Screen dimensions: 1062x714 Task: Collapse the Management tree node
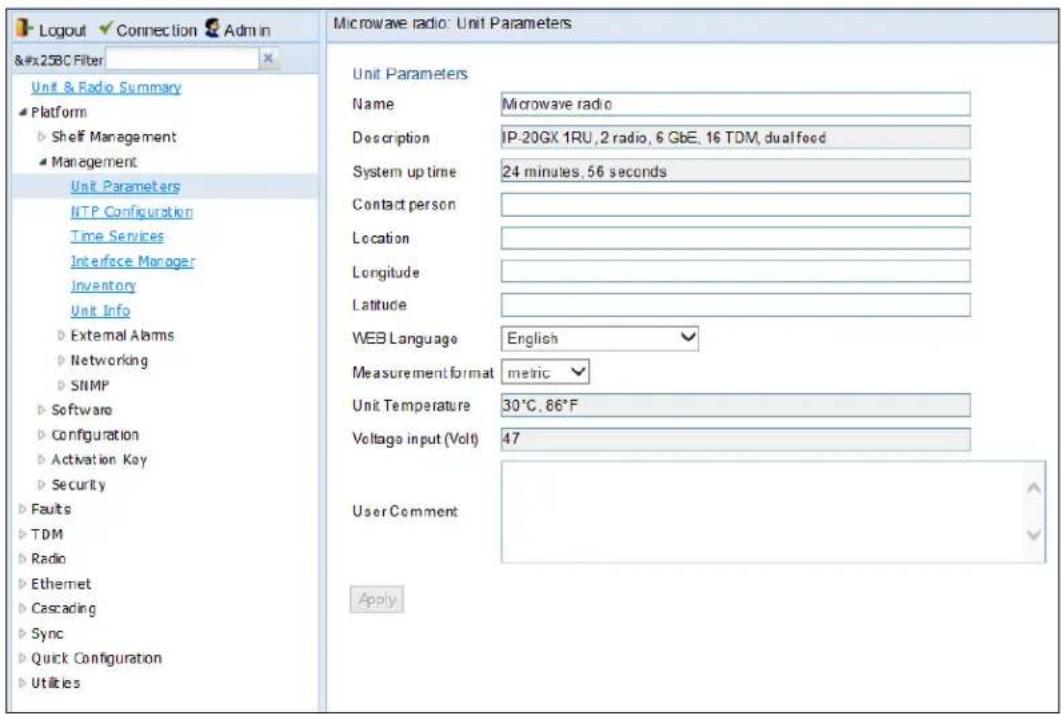43,162
